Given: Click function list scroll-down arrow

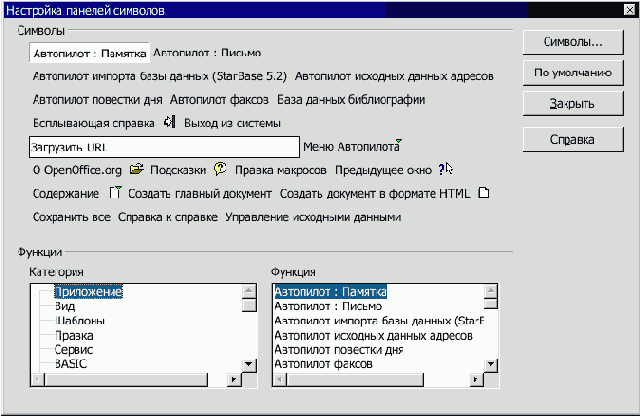Looking at the screenshot, I should 491,364.
